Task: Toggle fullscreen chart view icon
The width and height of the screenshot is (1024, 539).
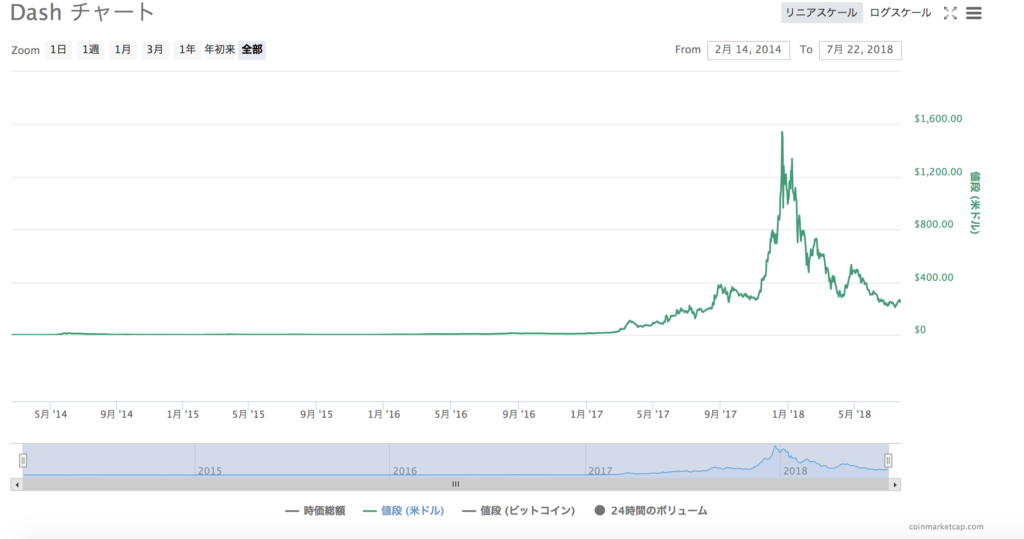Action: click(950, 13)
